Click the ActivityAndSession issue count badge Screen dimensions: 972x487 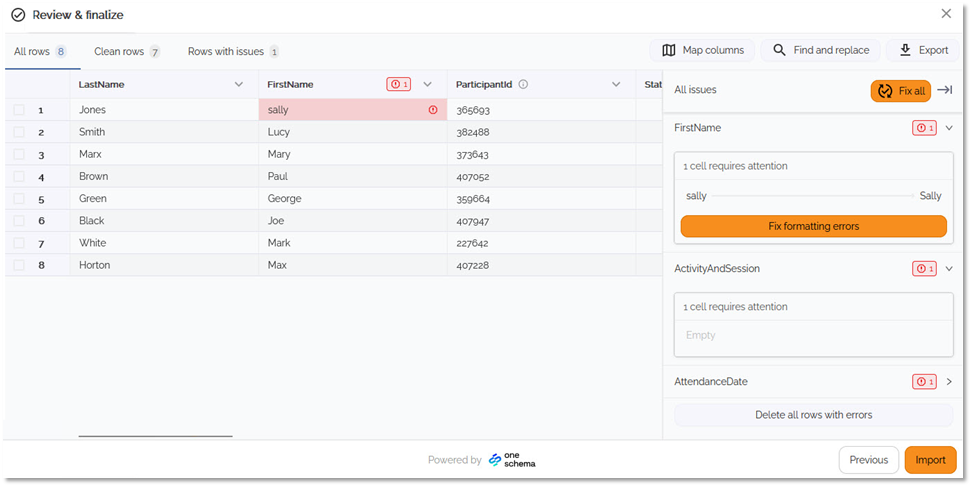(x=924, y=268)
